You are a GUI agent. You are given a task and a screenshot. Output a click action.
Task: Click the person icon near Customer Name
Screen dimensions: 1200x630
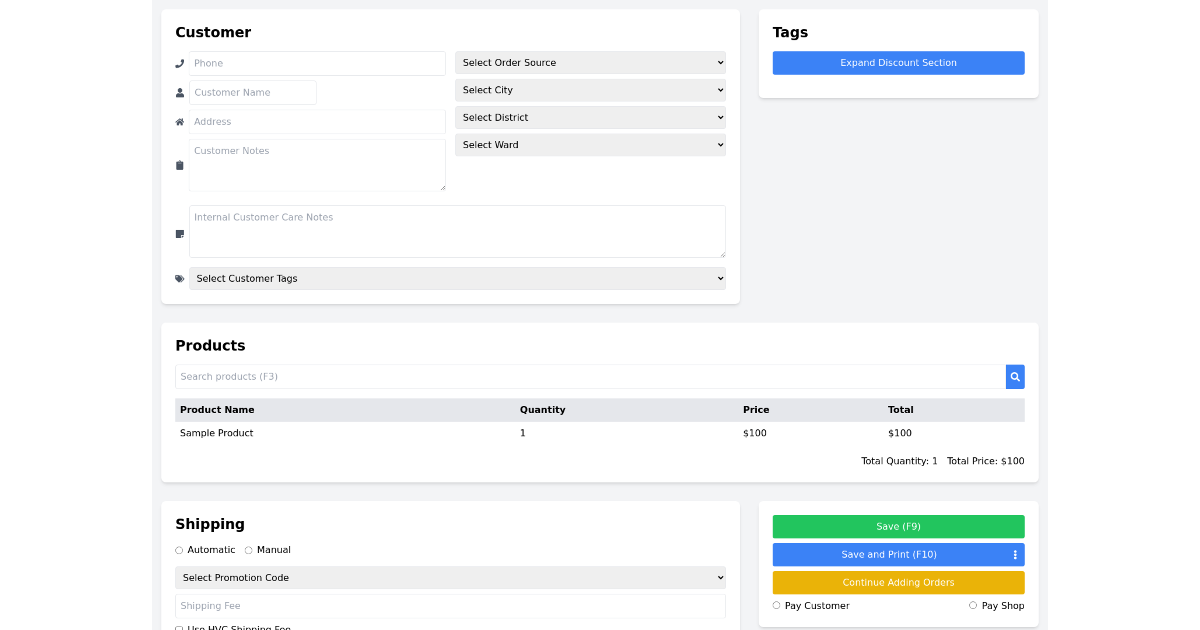[179, 91]
